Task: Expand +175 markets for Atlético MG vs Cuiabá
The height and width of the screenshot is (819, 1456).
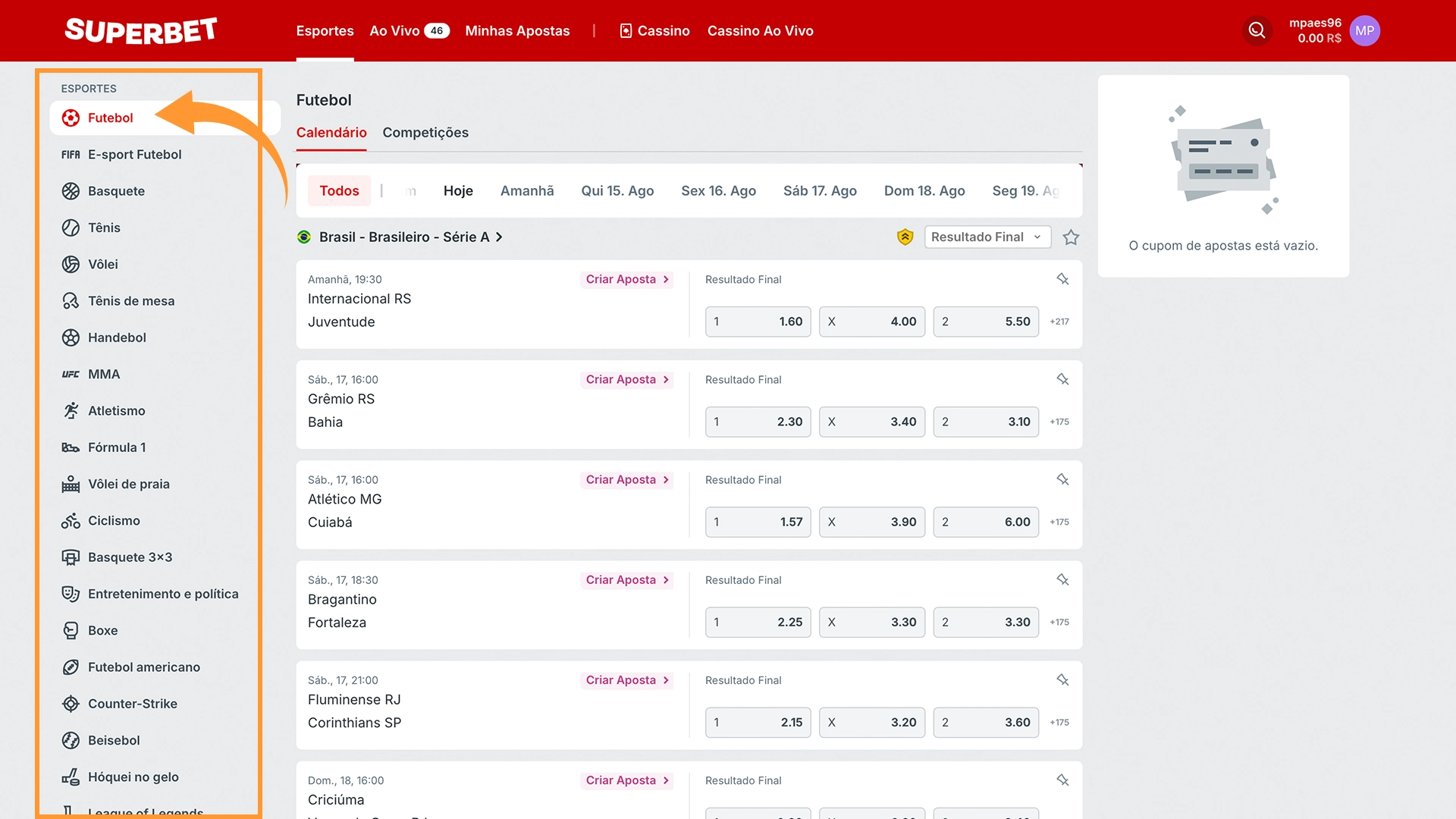Action: [x=1059, y=522]
